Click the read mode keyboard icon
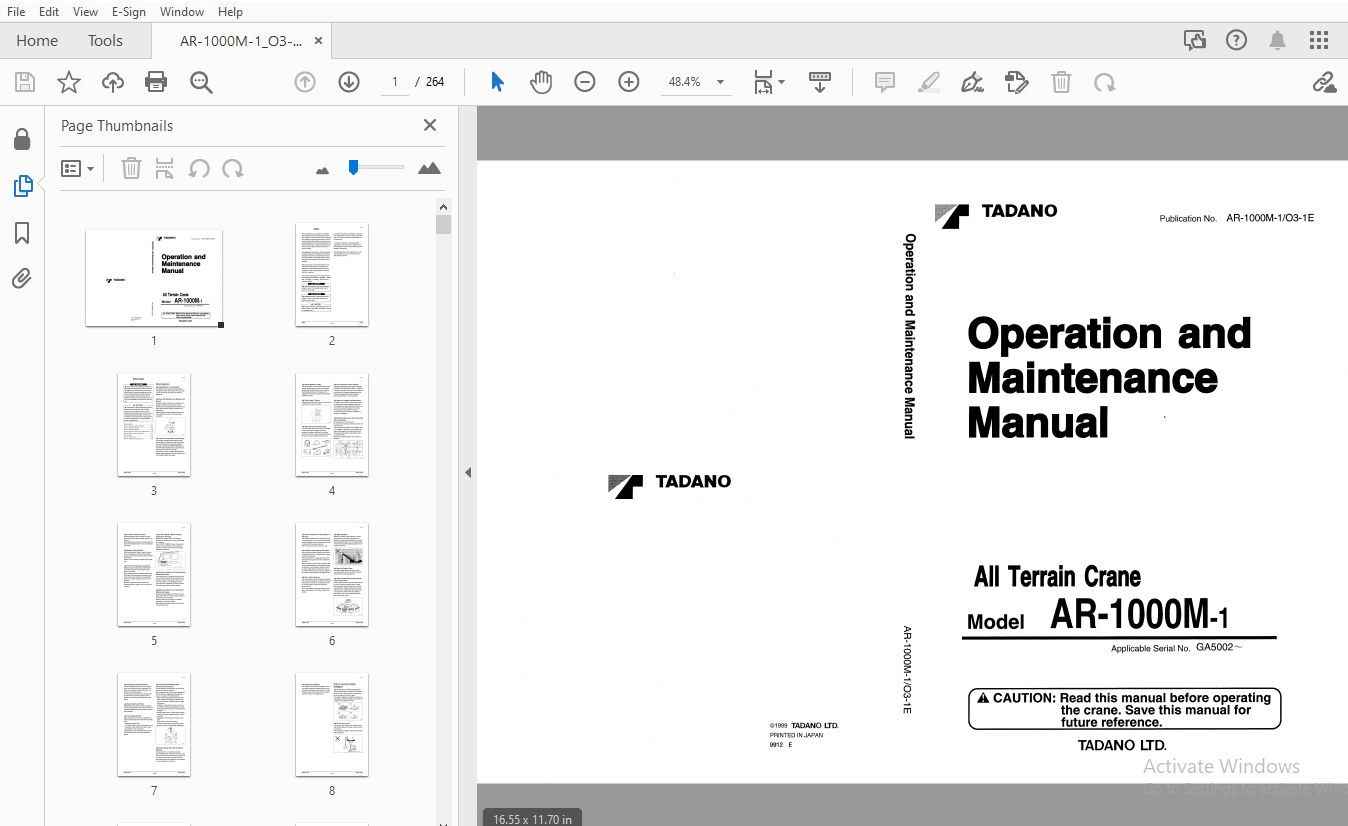Screen dimensions: 1348x826 (820, 82)
